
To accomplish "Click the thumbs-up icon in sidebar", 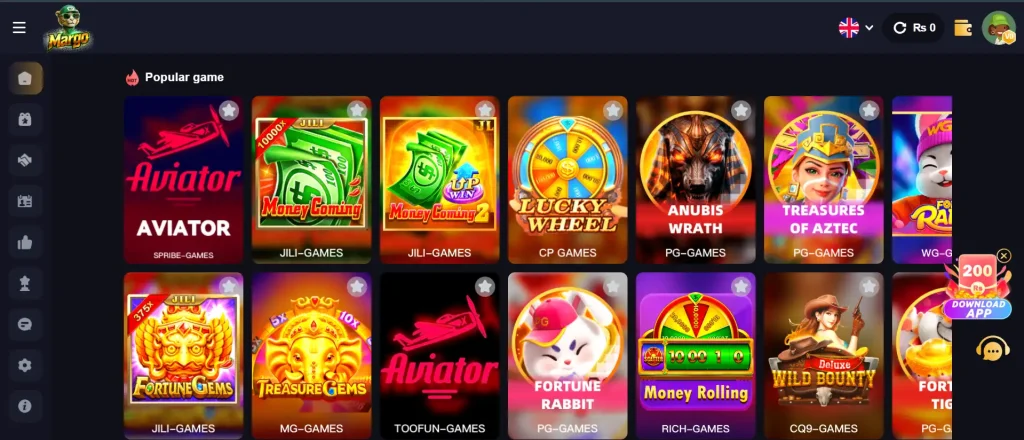I will point(25,243).
